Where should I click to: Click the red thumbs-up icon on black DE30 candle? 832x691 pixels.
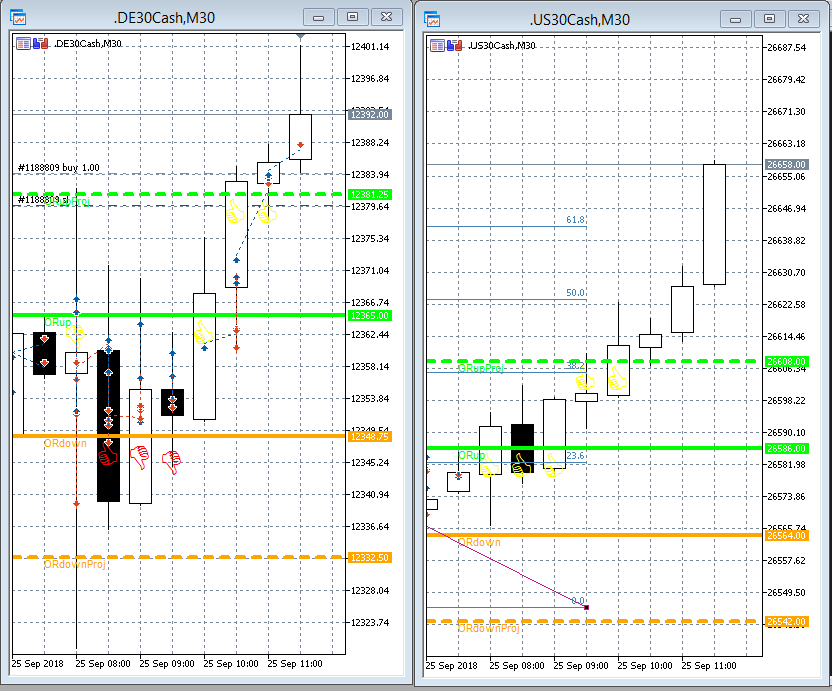coord(108,454)
